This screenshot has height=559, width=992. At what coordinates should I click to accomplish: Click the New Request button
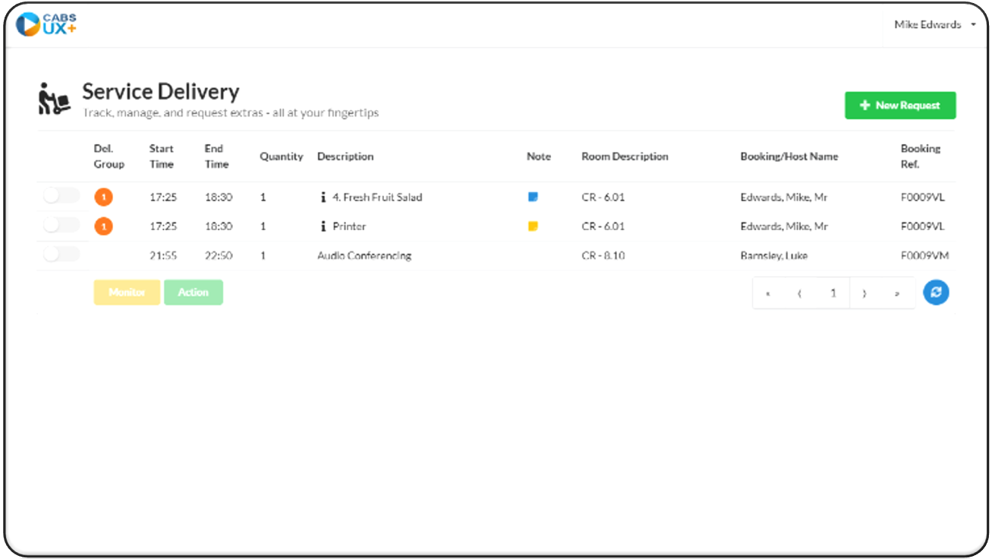click(900, 105)
